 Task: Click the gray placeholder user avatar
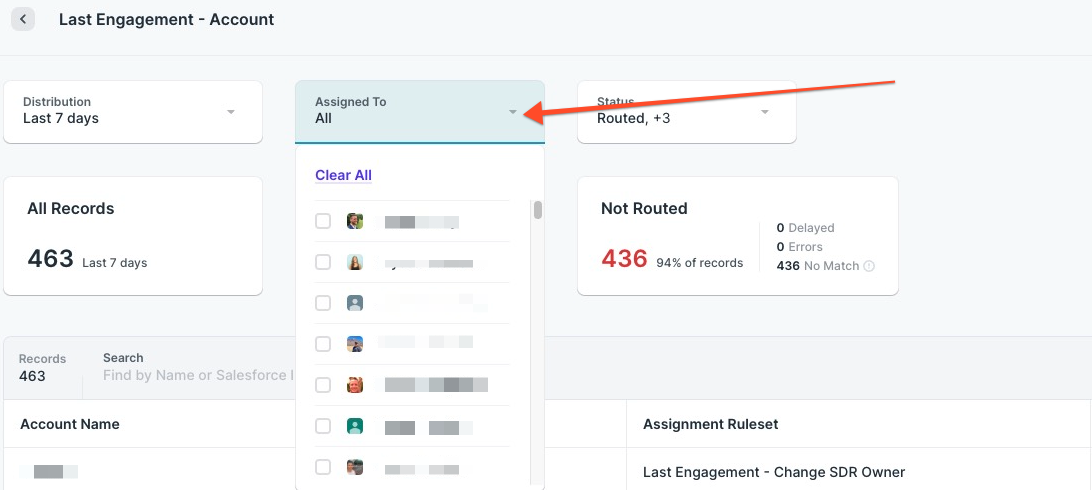[354, 303]
